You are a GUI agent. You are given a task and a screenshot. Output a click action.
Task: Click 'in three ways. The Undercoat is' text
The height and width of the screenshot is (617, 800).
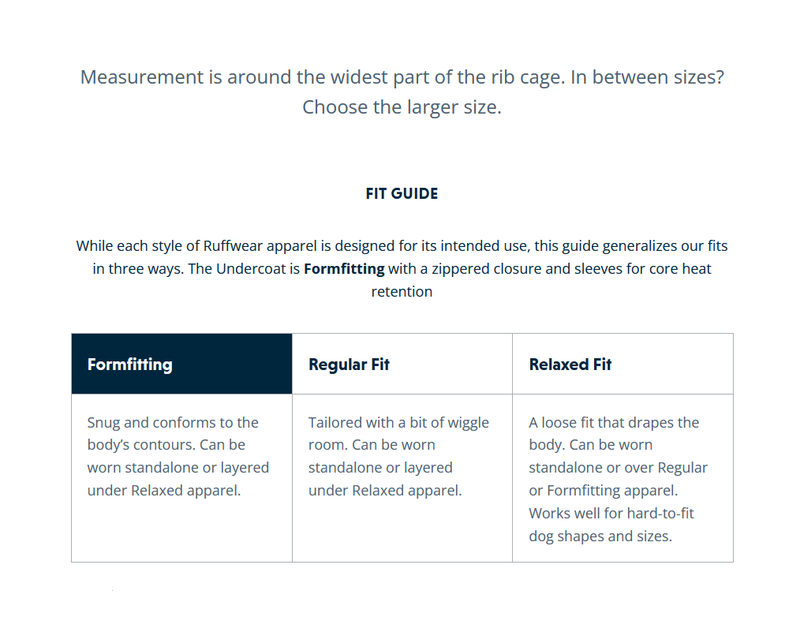[196, 269]
